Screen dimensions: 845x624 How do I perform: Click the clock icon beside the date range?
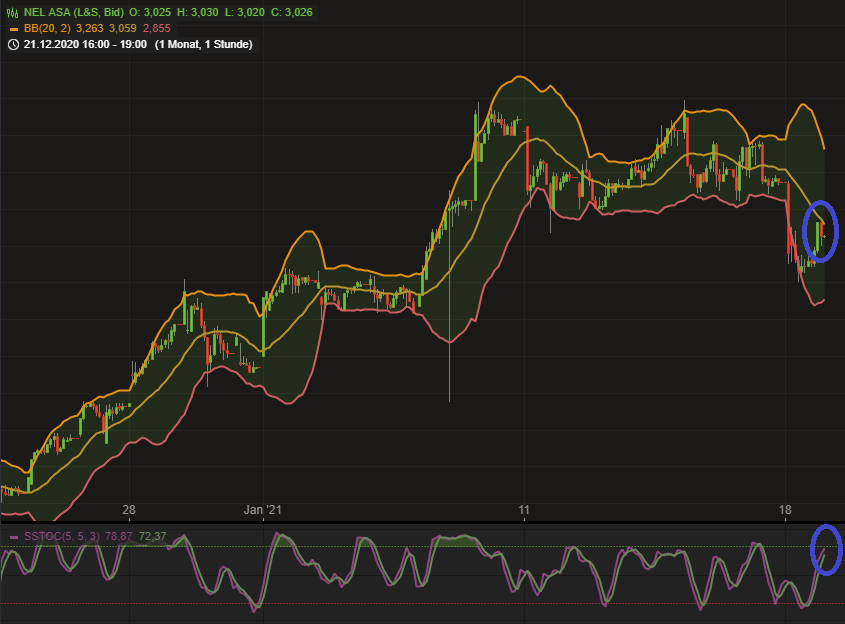(x=12, y=44)
